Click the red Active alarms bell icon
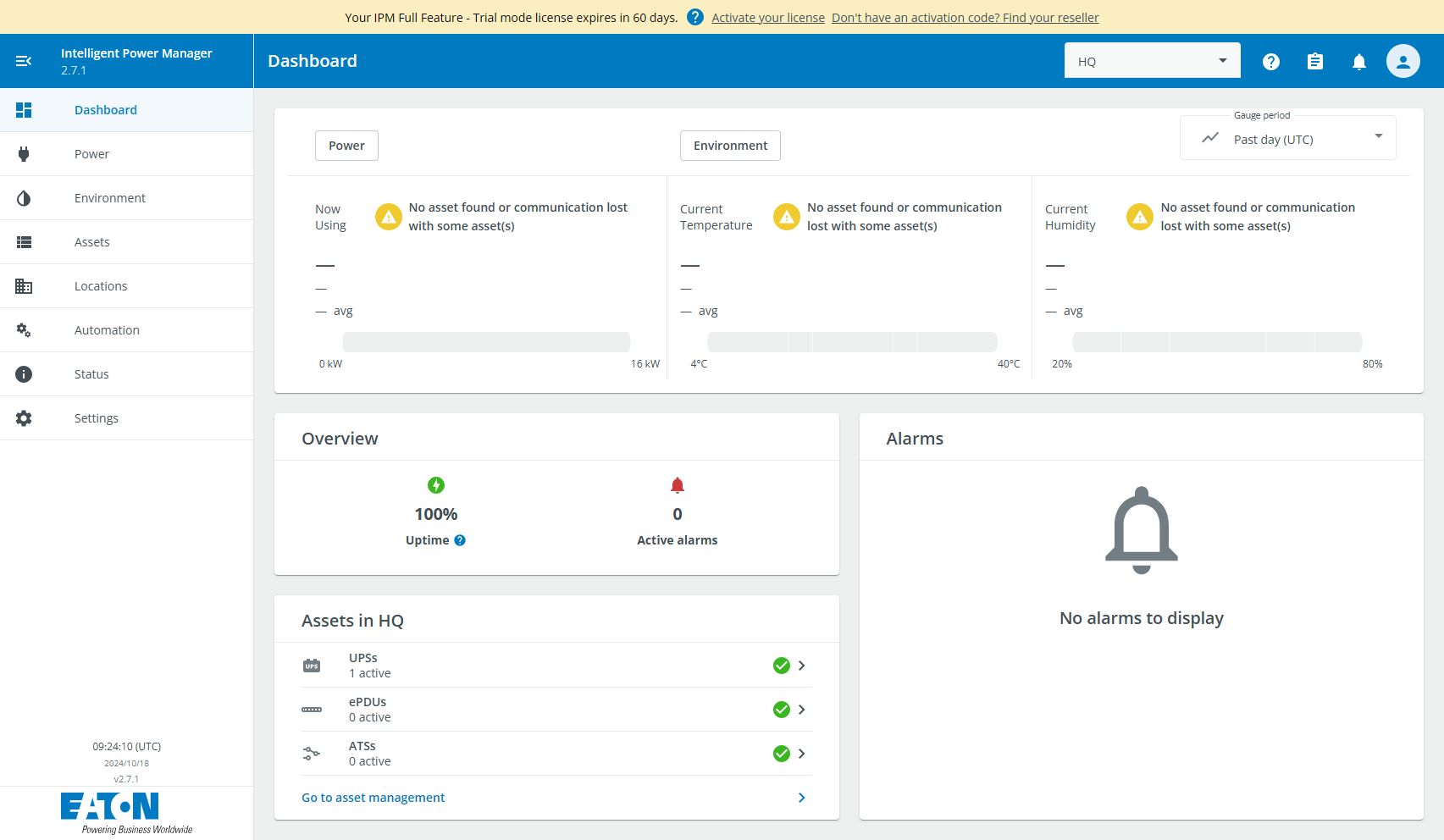Viewport: 1444px width, 840px height. (677, 485)
